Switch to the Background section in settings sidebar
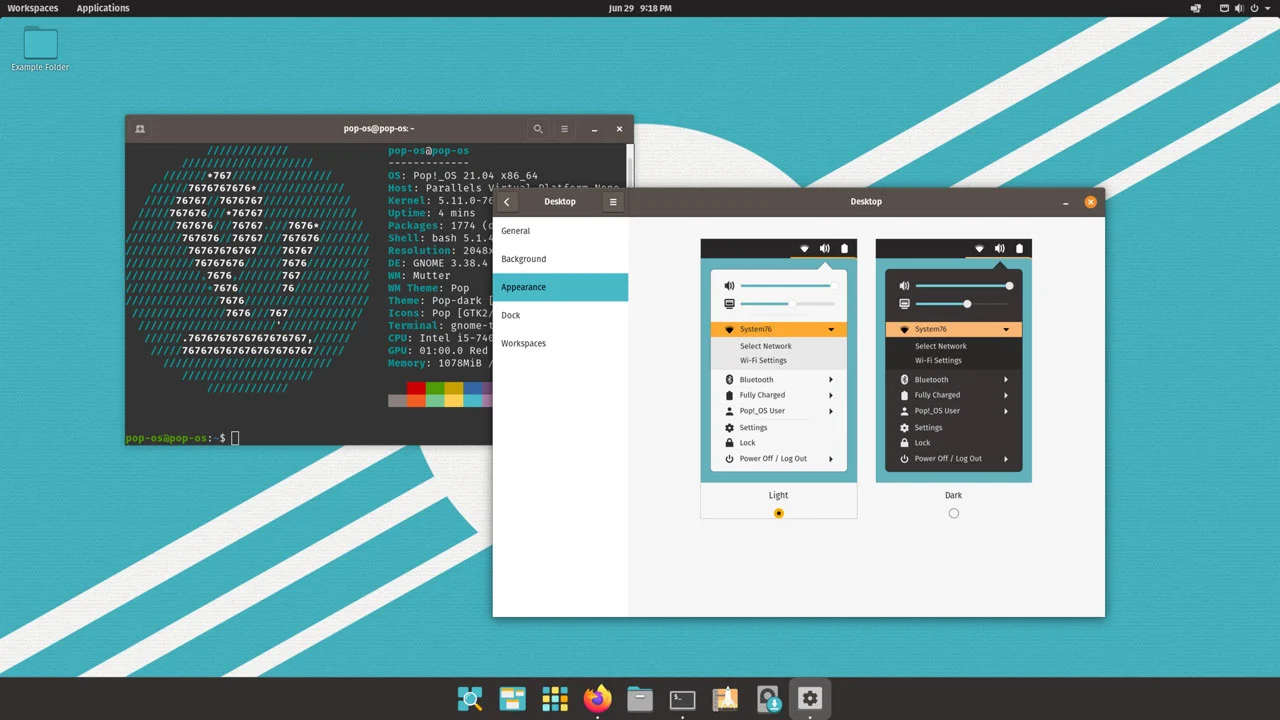Screen dimensions: 1280x720 click(x=523, y=258)
